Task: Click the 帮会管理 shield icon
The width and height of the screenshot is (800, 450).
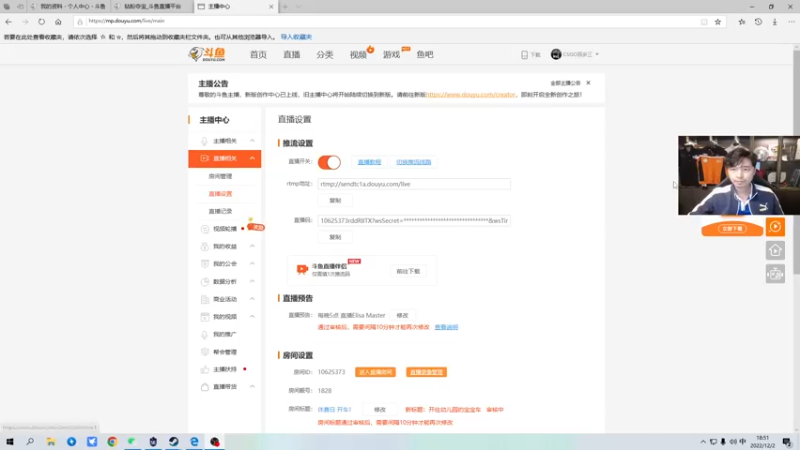Action: (x=205, y=352)
